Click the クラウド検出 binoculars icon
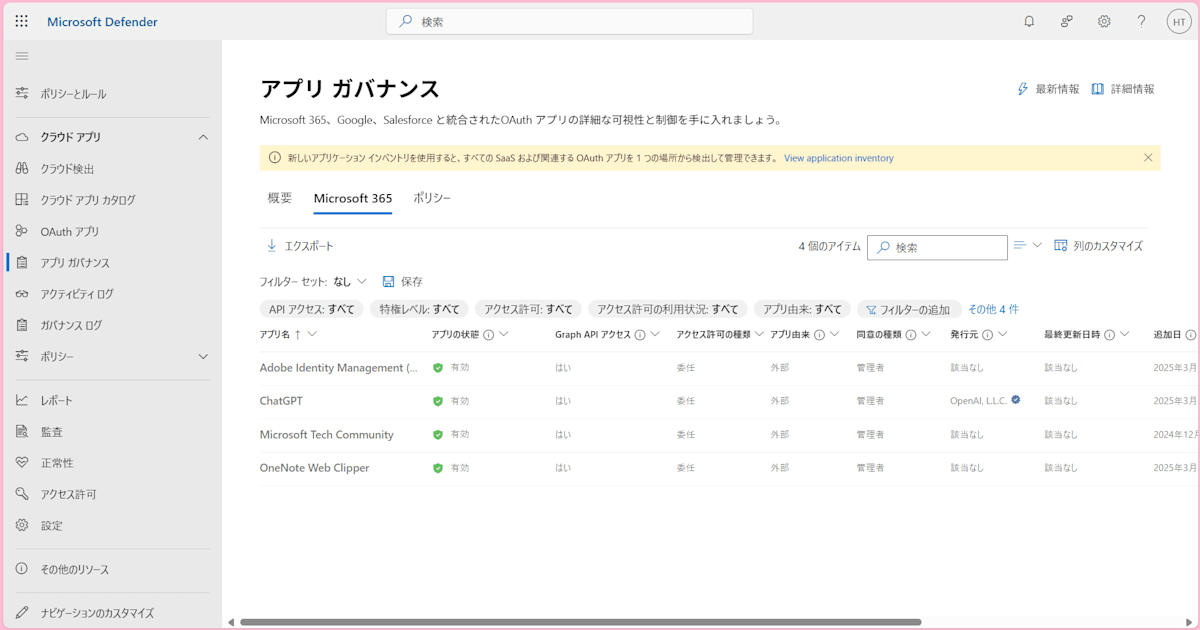The height and width of the screenshot is (630, 1200). tap(22, 168)
